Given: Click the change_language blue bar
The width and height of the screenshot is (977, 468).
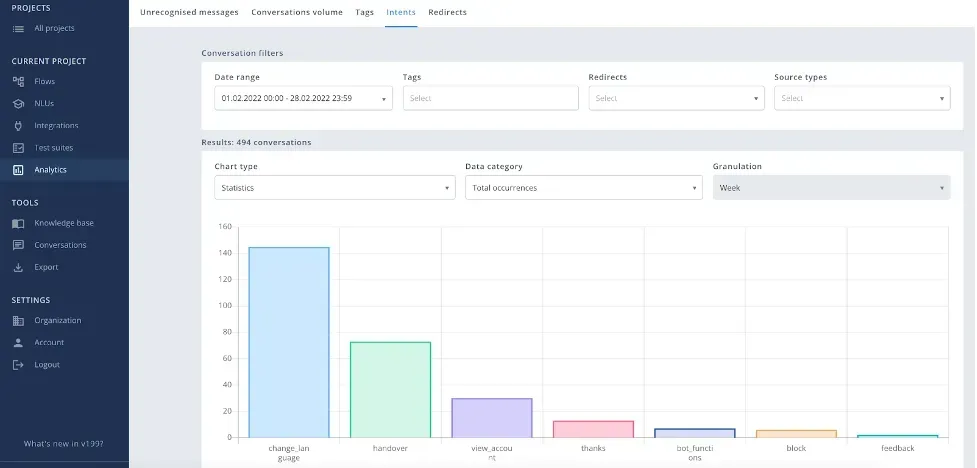Looking at the screenshot, I should 289,342.
